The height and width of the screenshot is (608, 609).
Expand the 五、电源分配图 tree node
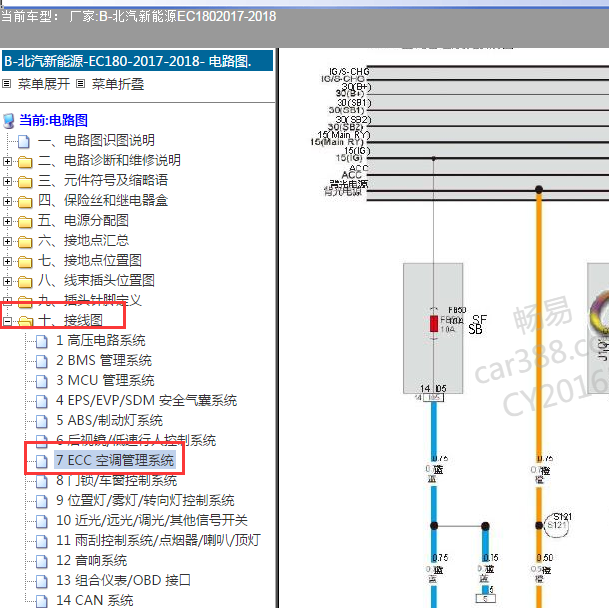(x=7, y=221)
